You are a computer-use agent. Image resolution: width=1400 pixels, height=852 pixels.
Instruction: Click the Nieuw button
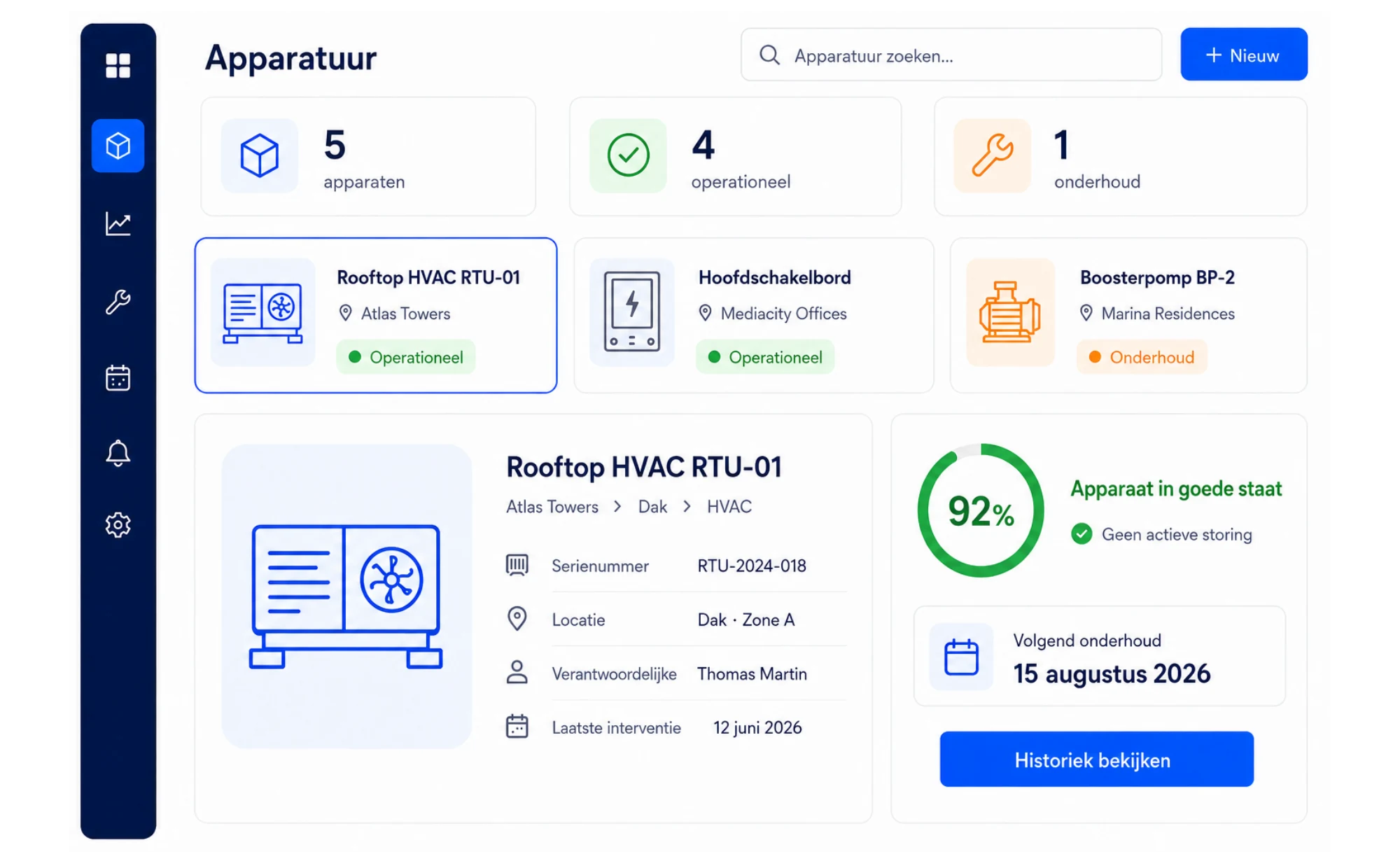(x=1243, y=55)
